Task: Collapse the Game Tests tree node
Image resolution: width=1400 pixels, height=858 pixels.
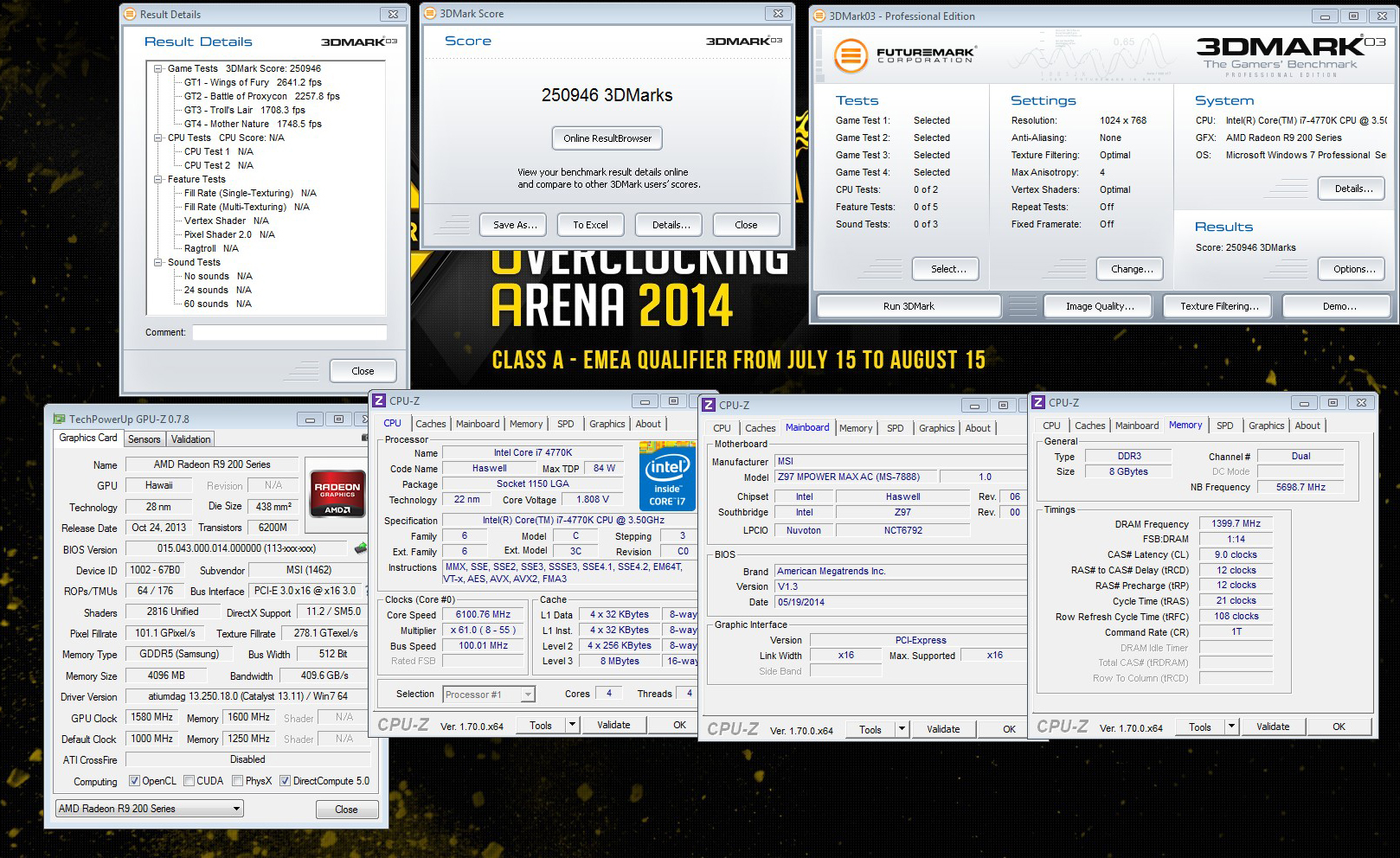Action: tap(158, 68)
